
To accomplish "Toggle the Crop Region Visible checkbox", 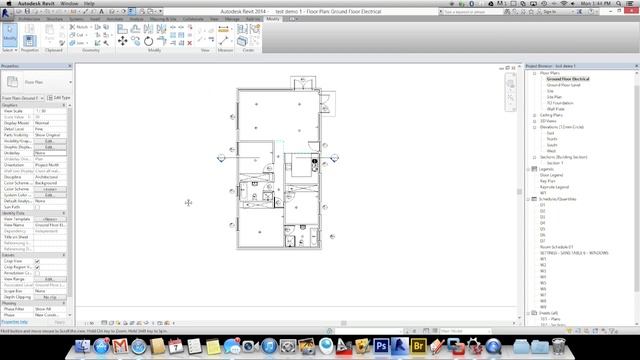I will point(37,267).
